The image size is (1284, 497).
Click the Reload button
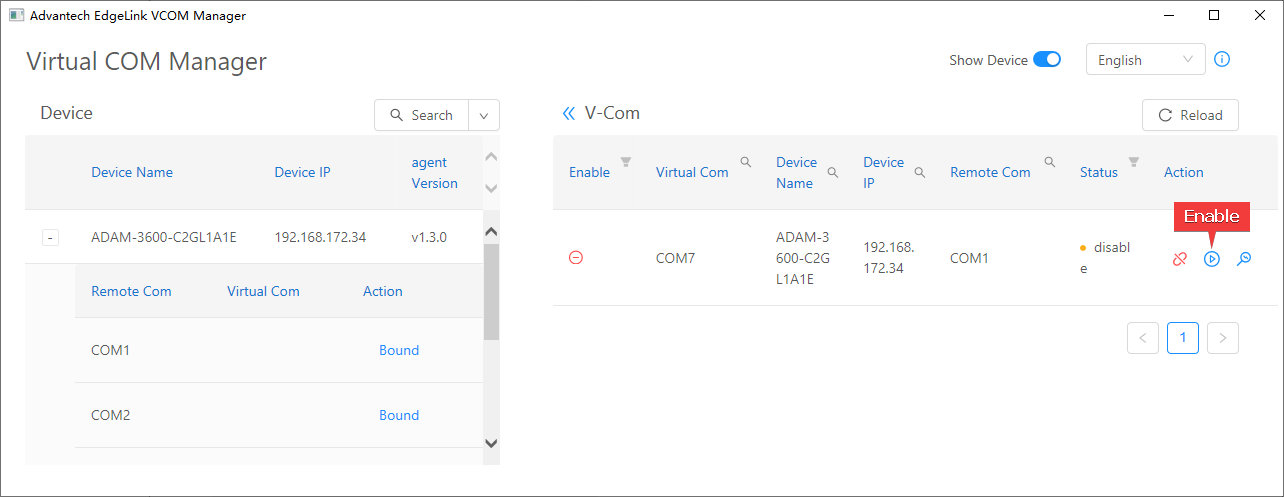coord(1190,115)
